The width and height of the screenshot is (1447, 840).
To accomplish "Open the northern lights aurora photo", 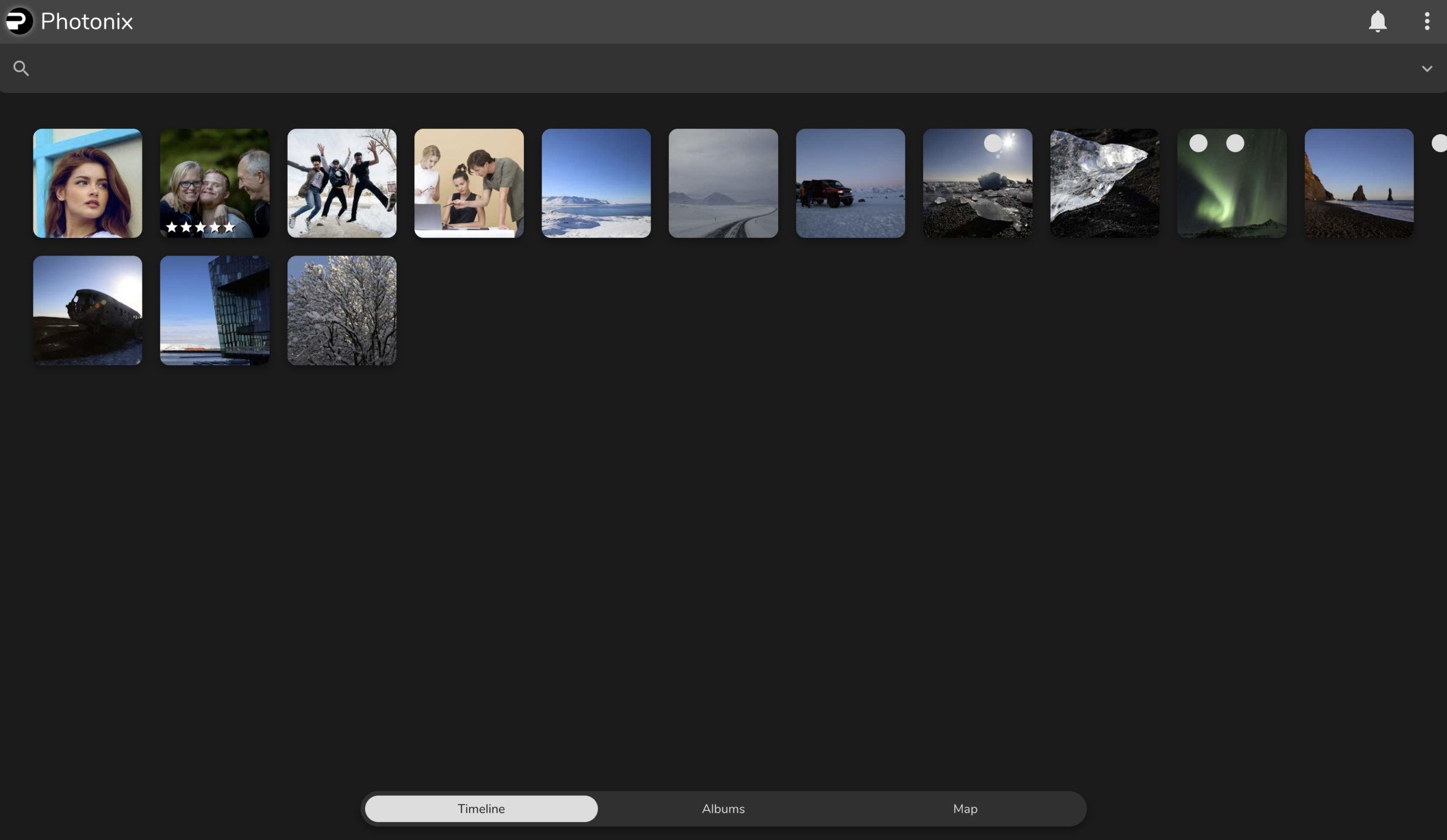I will (1232, 189).
